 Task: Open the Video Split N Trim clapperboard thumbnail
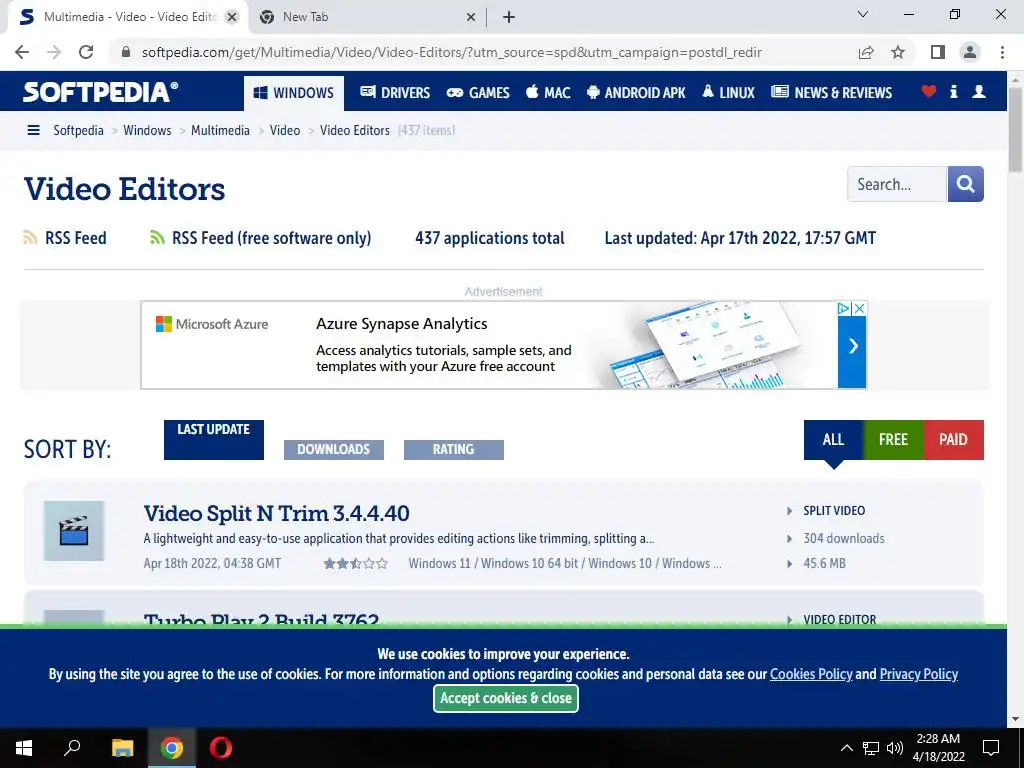[x=74, y=531]
